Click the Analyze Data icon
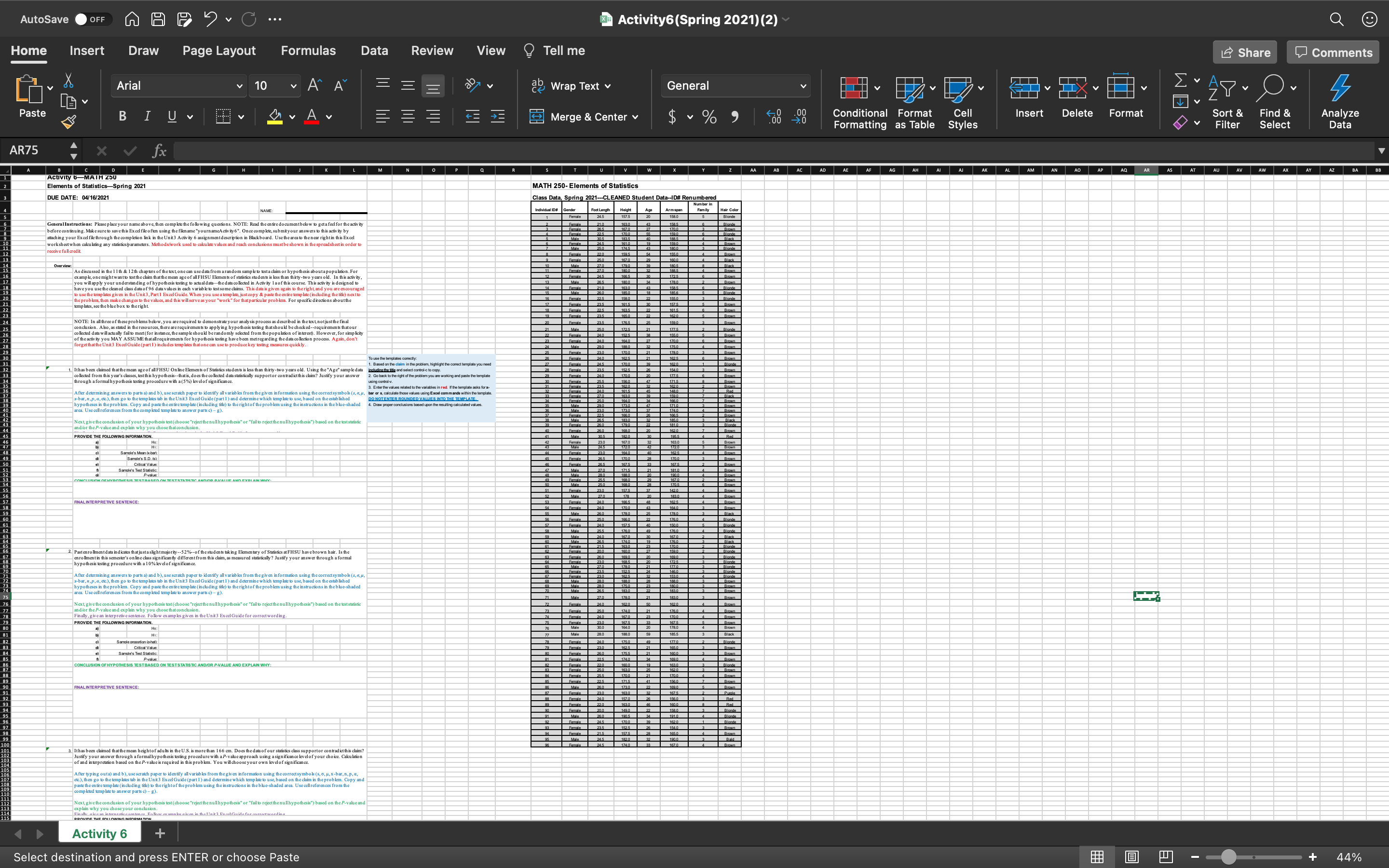This screenshot has height=868, width=1389. 1340,88
